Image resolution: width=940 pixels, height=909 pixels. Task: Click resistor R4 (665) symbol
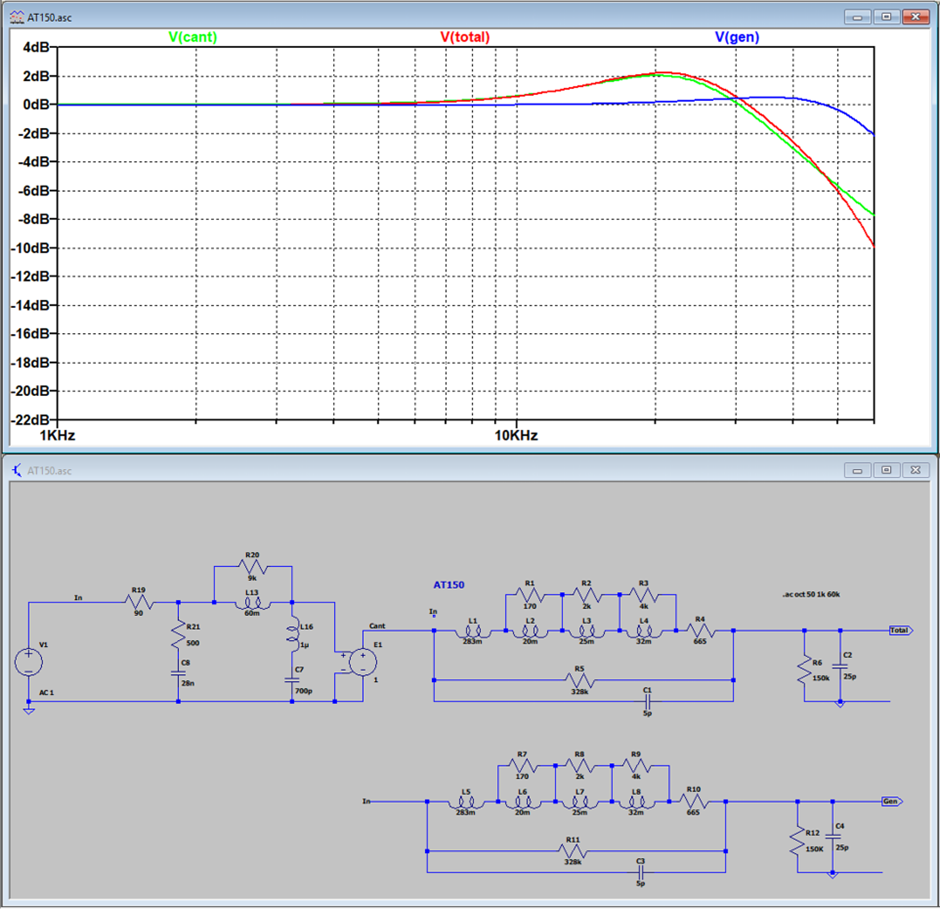pos(700,631)
